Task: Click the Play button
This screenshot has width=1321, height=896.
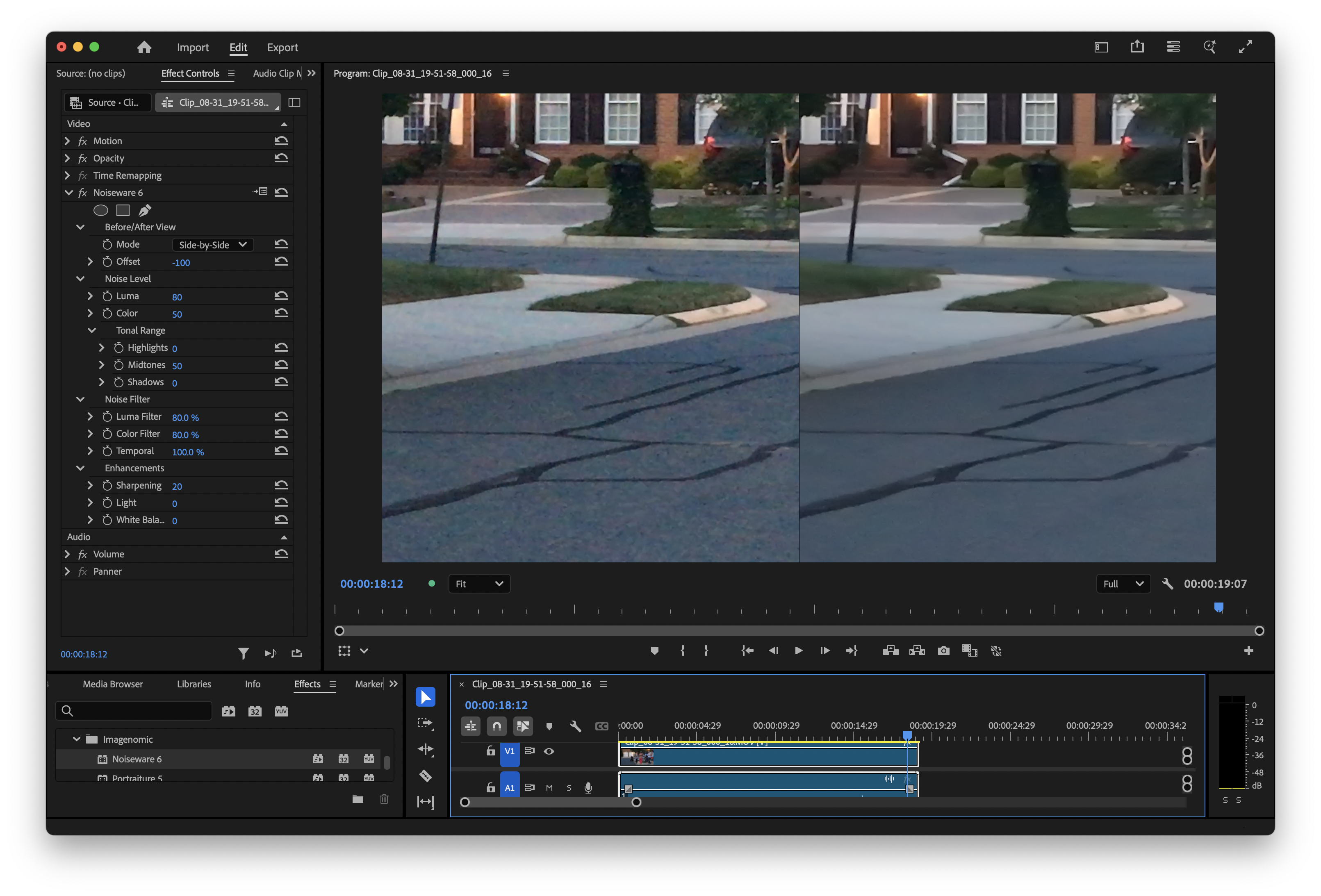Action: point(799,650)
